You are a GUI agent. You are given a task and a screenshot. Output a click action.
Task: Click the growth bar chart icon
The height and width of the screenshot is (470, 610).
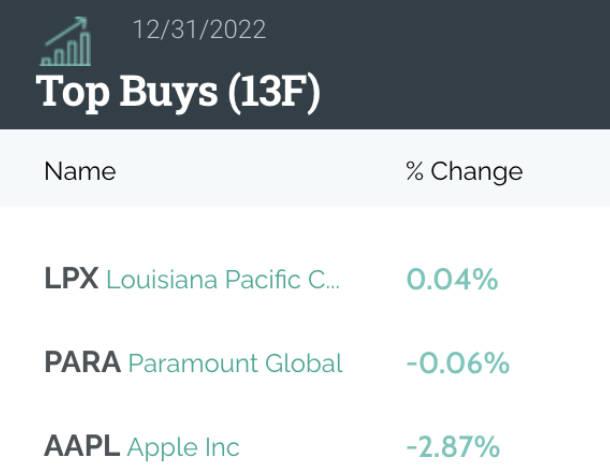(66, 50)
